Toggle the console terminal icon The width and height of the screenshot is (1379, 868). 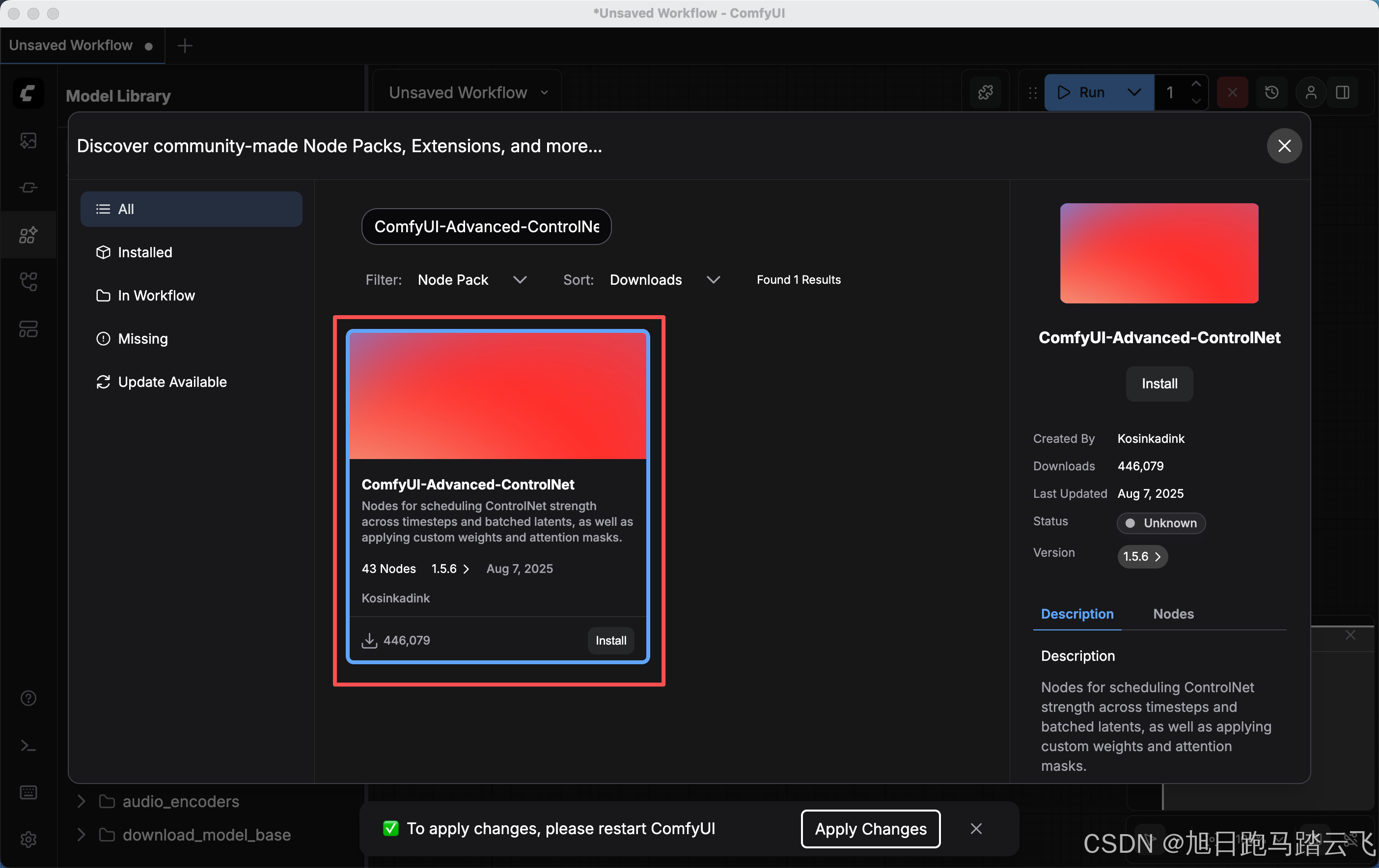pos(28,745)
